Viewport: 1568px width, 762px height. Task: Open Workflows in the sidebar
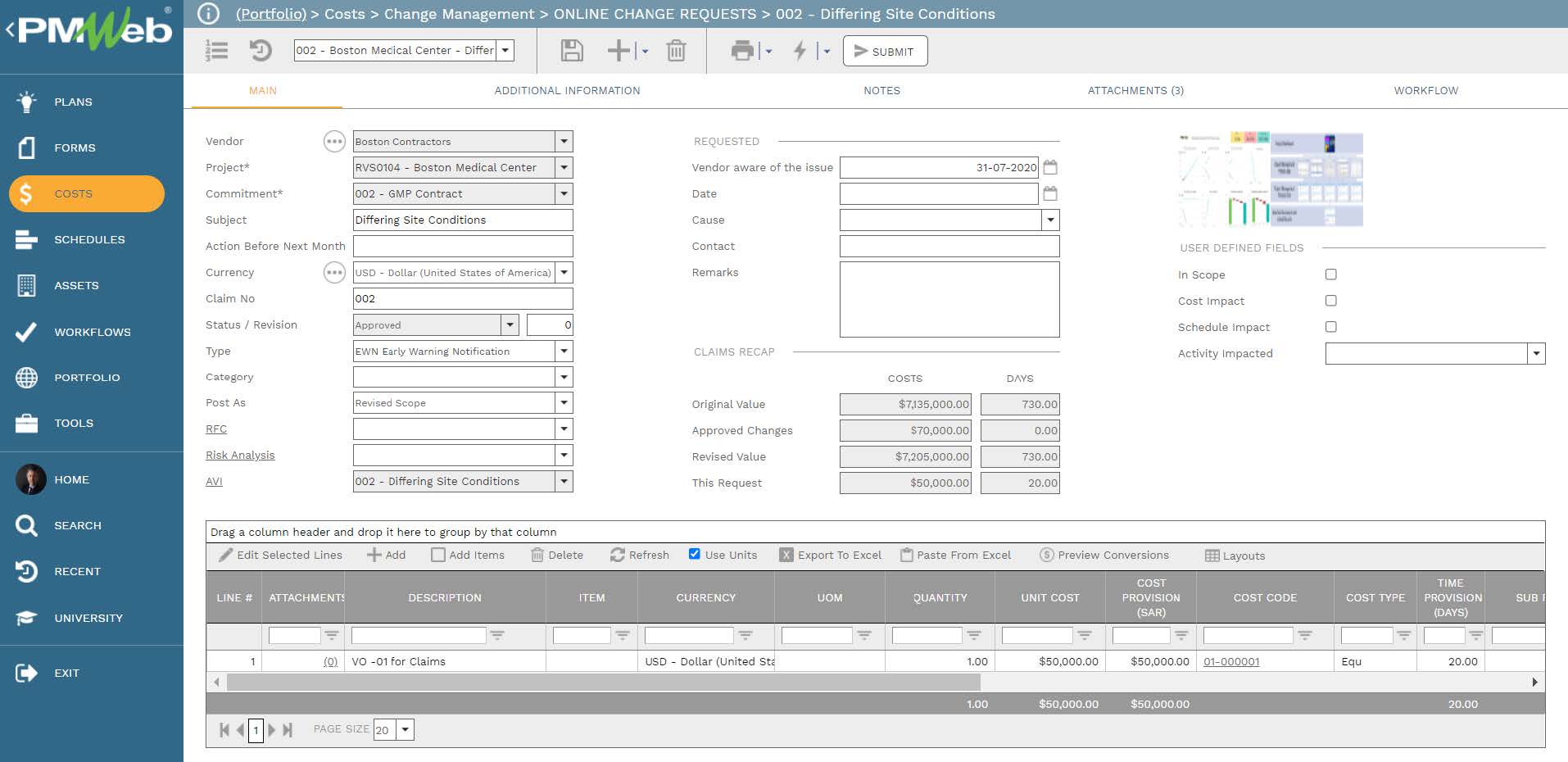[x=93, y=332]
